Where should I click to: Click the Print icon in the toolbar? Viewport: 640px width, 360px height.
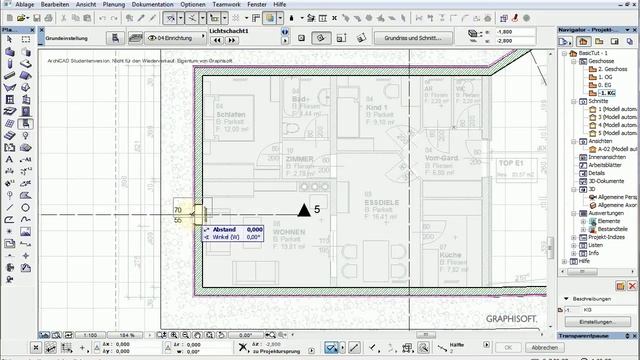(48, 18)
